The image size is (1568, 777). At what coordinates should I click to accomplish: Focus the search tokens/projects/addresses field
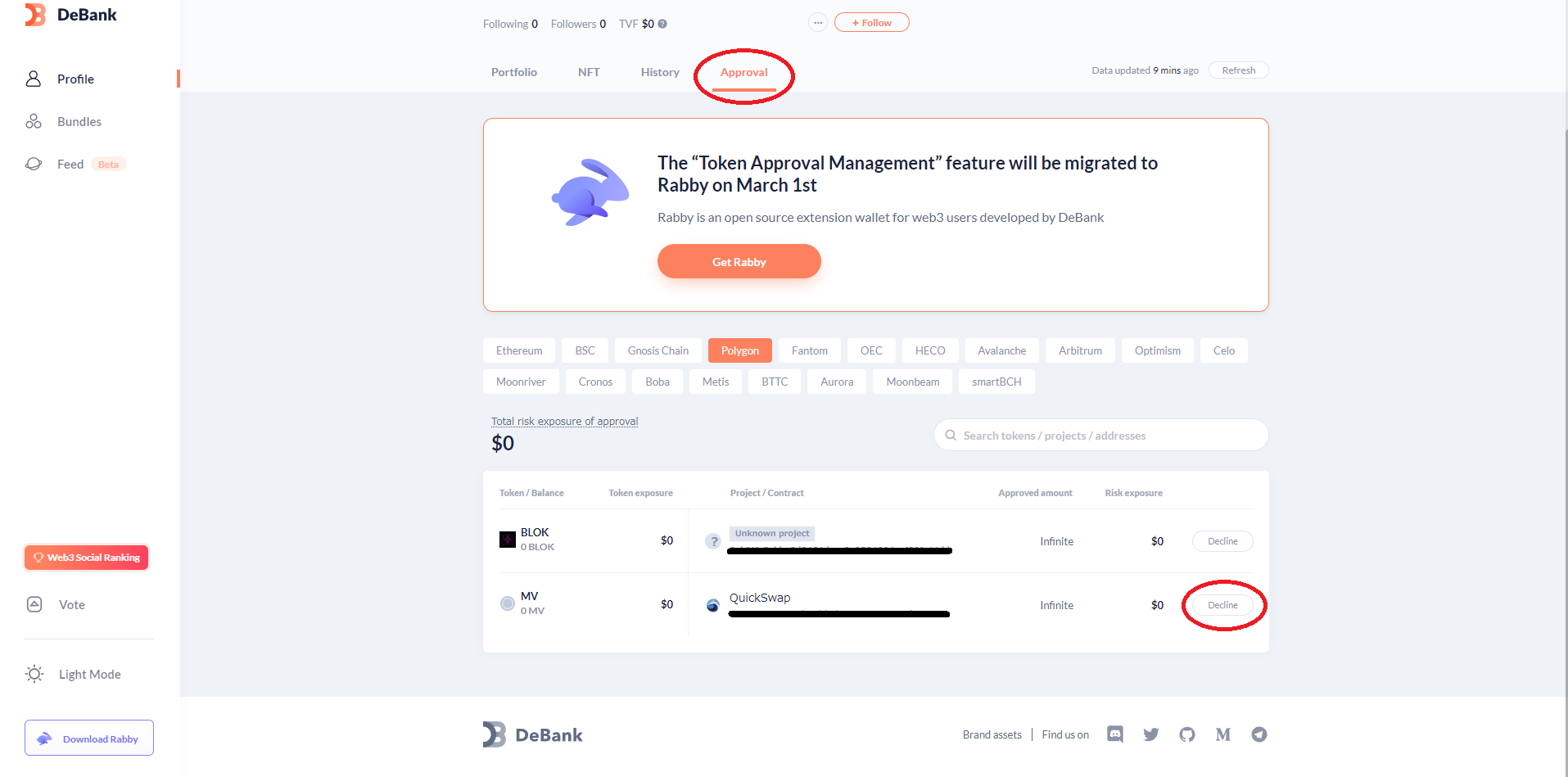(x=1101, y=435)
